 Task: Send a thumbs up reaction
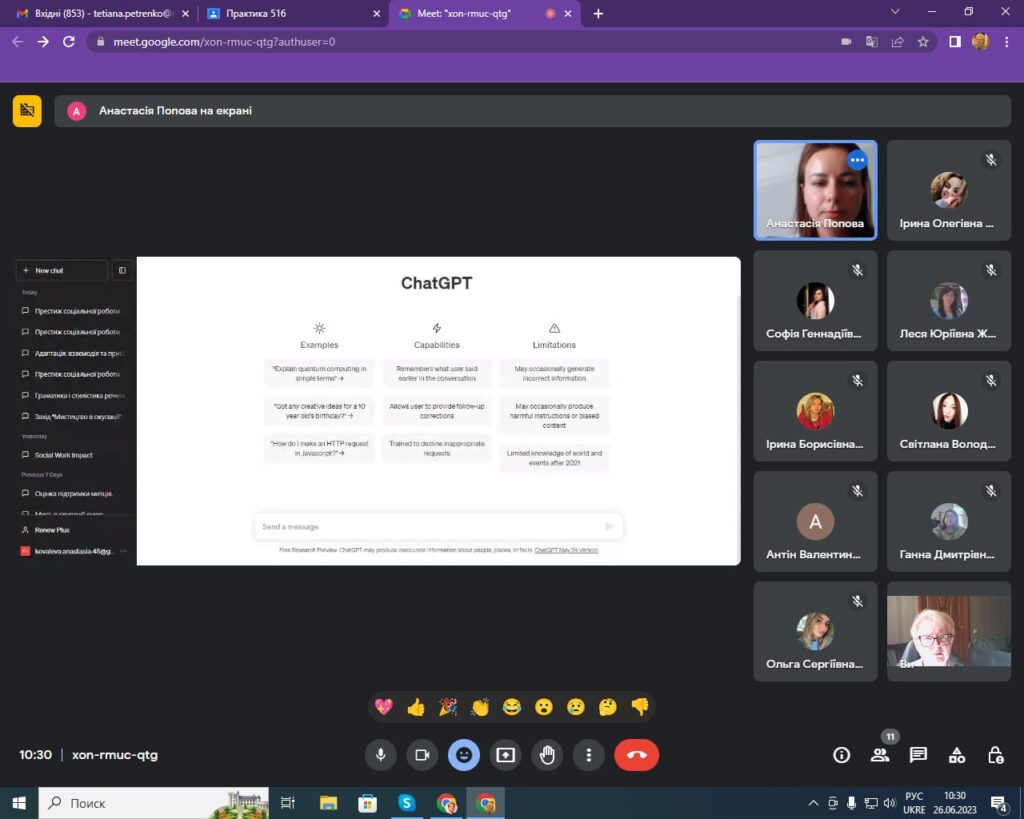(x=416, y=707)
